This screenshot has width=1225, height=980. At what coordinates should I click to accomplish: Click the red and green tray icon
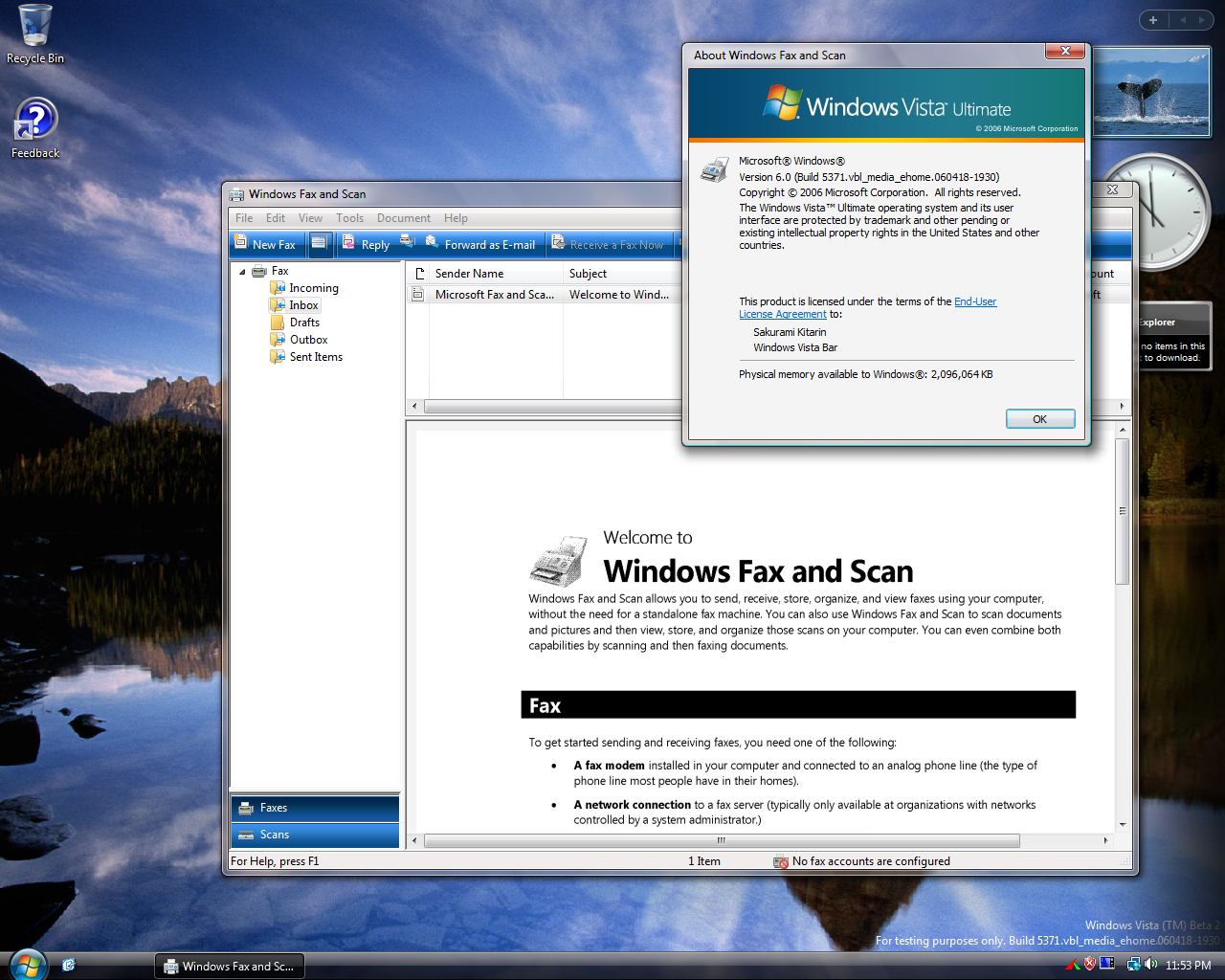1073,965
